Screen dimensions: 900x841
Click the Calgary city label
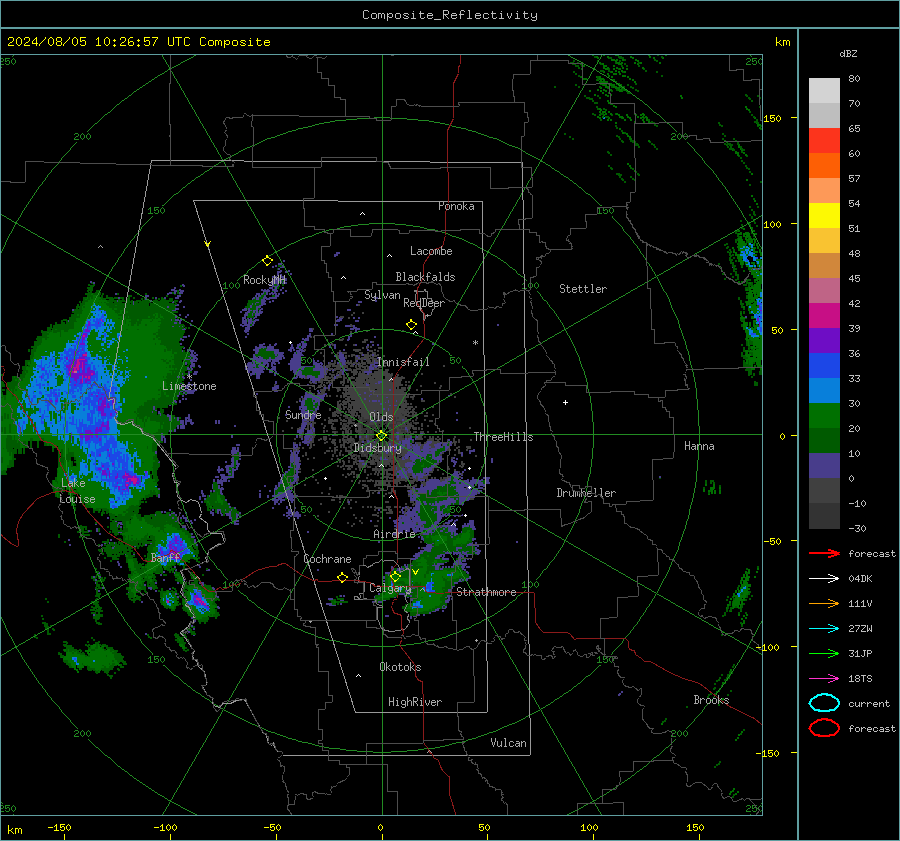tap(390, 588)
